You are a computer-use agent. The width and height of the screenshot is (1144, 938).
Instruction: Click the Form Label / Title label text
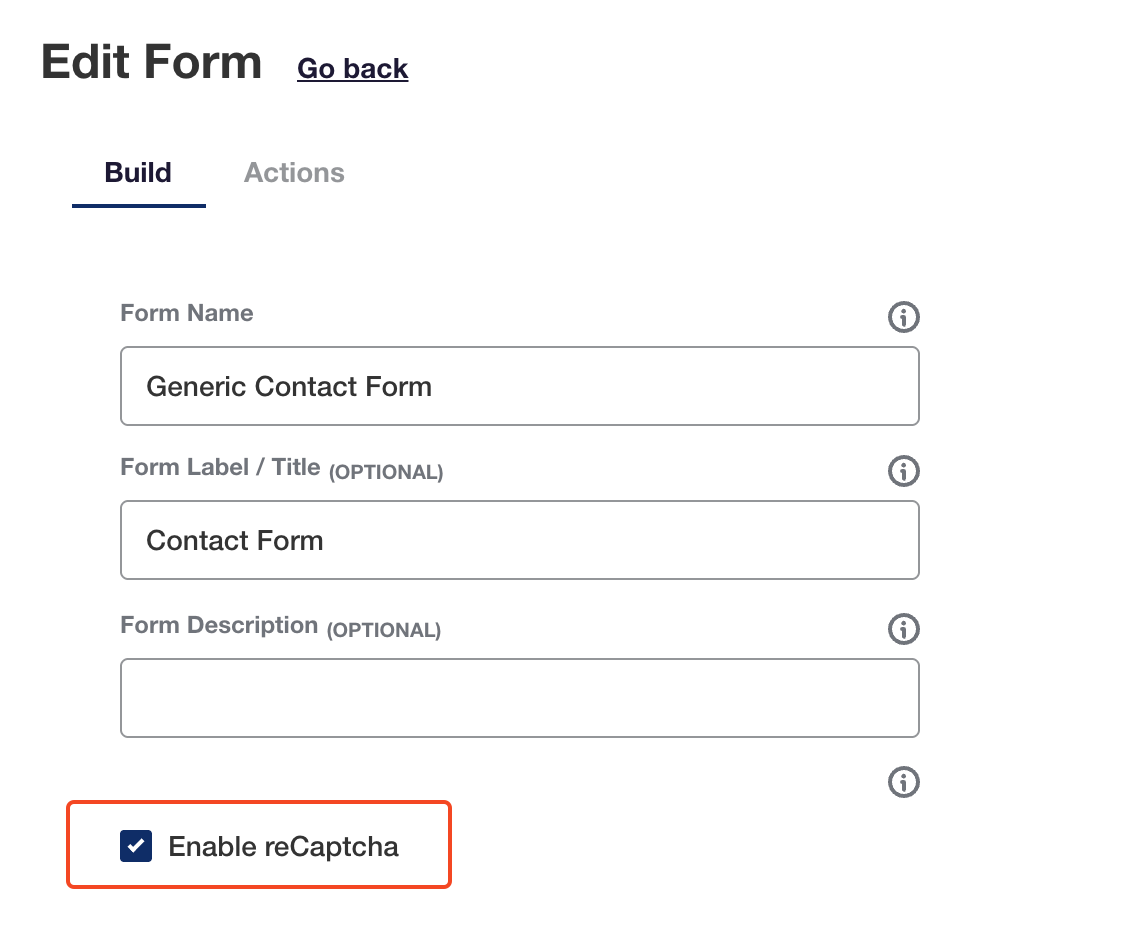pos(220,467)
